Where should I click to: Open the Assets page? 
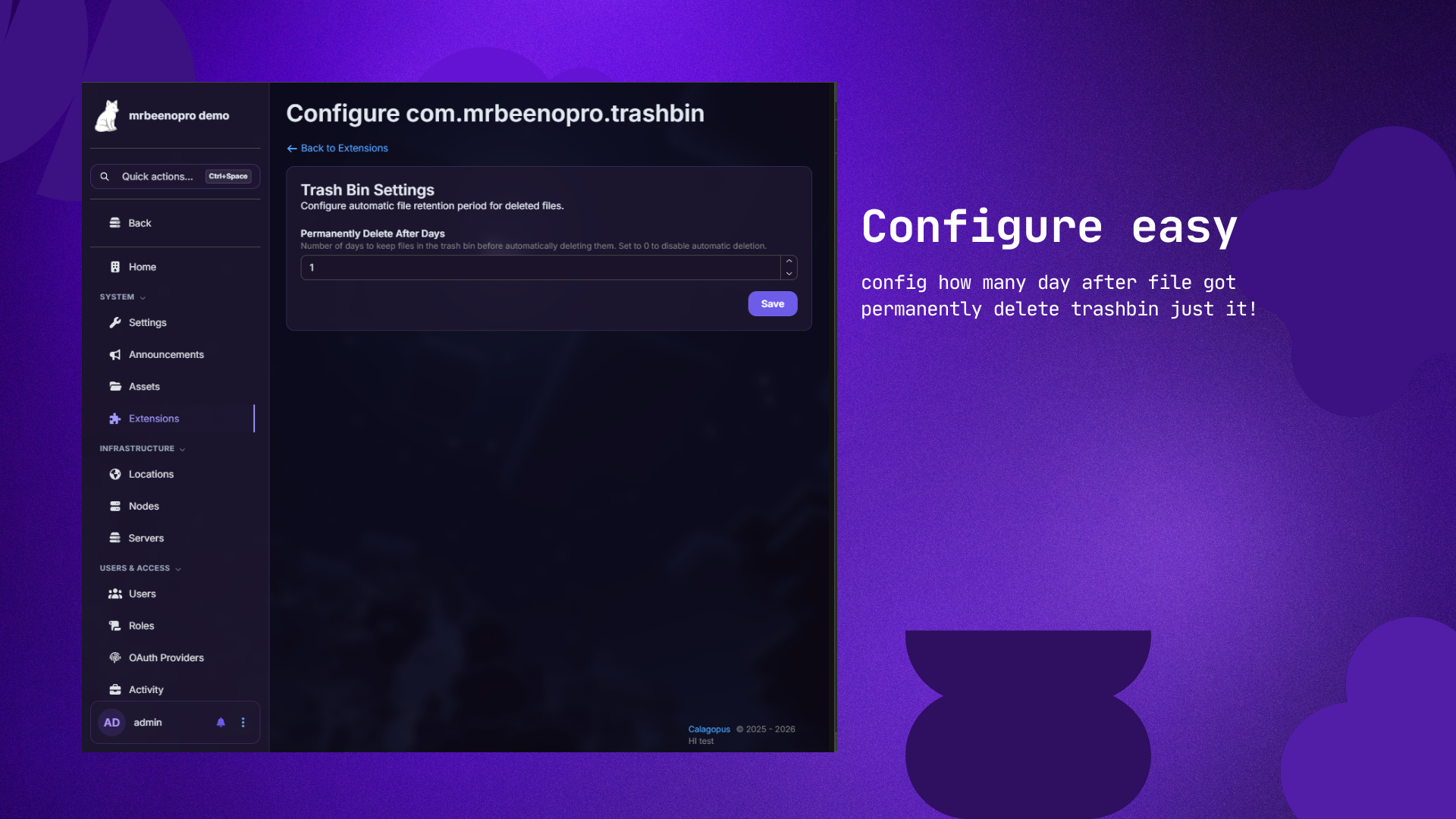click(x=175, y=387)
